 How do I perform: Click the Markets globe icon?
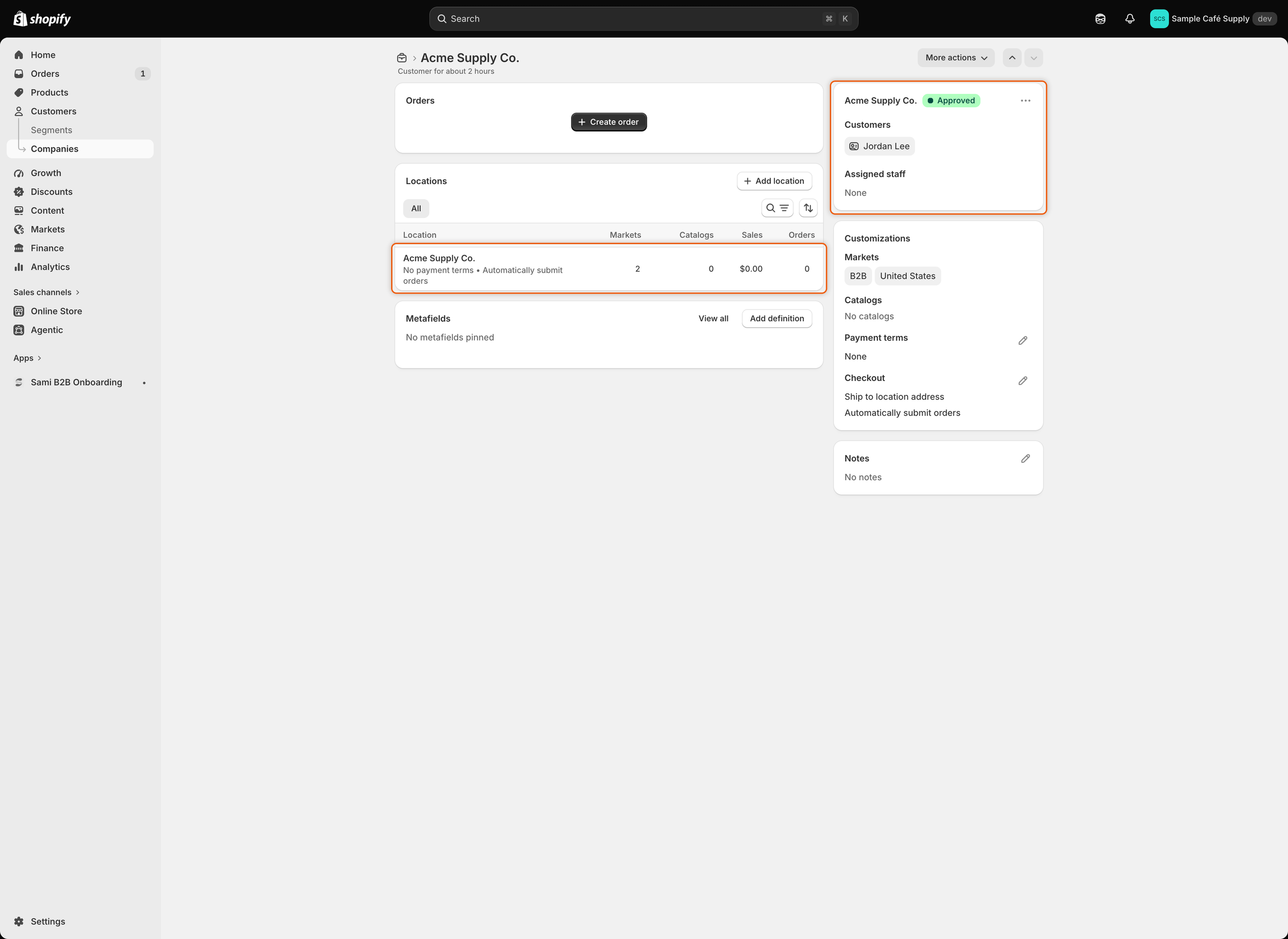coord(19,230)
